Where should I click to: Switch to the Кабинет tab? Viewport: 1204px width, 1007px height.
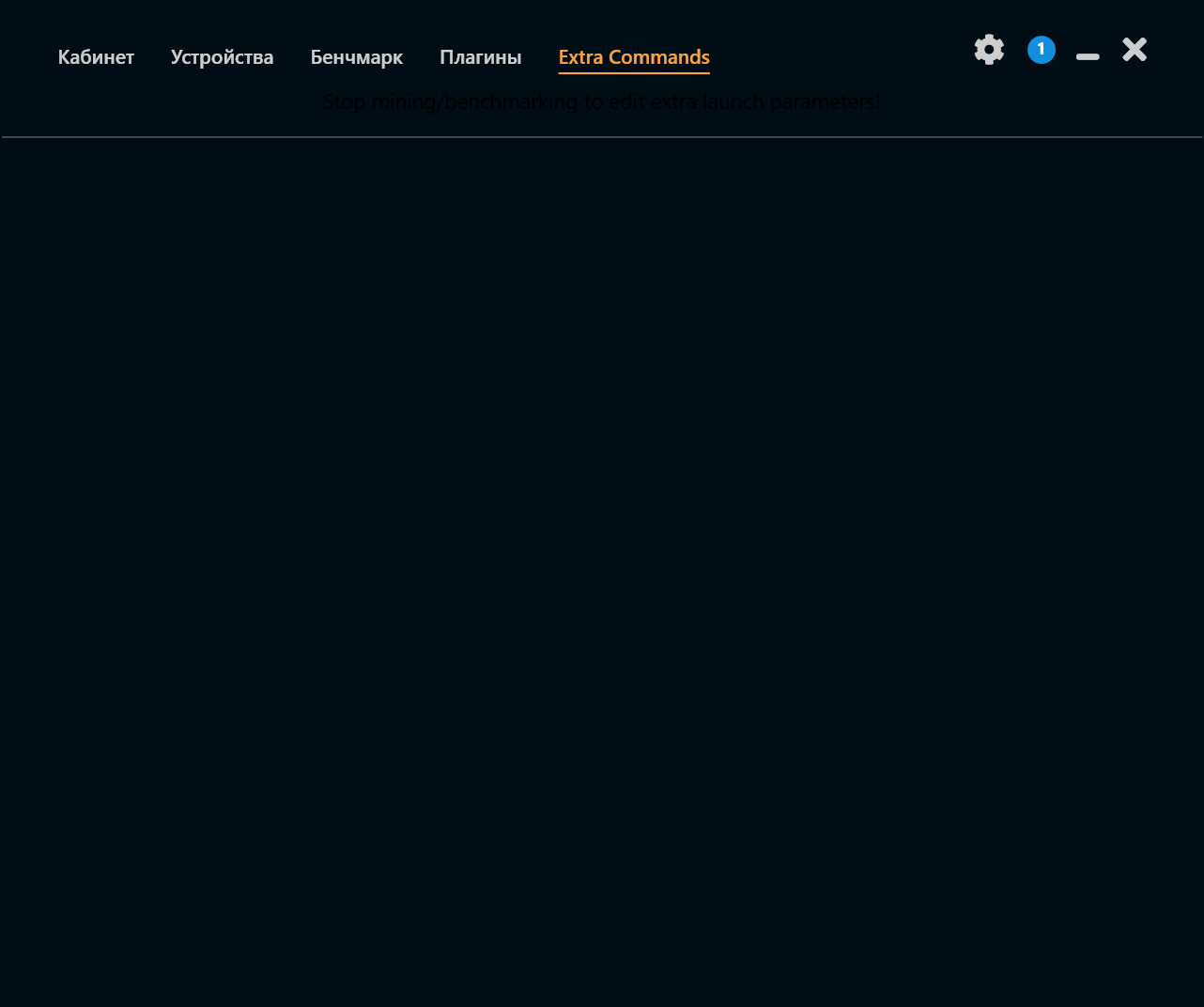pyautogui.click(x=96, y=56)
